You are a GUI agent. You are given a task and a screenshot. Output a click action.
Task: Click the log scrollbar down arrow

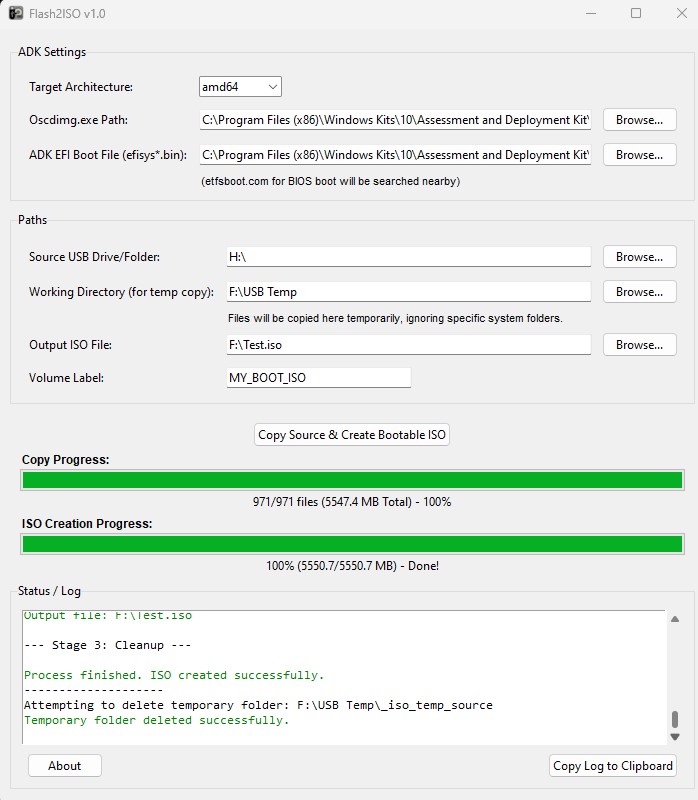click(x=675, y=737)
